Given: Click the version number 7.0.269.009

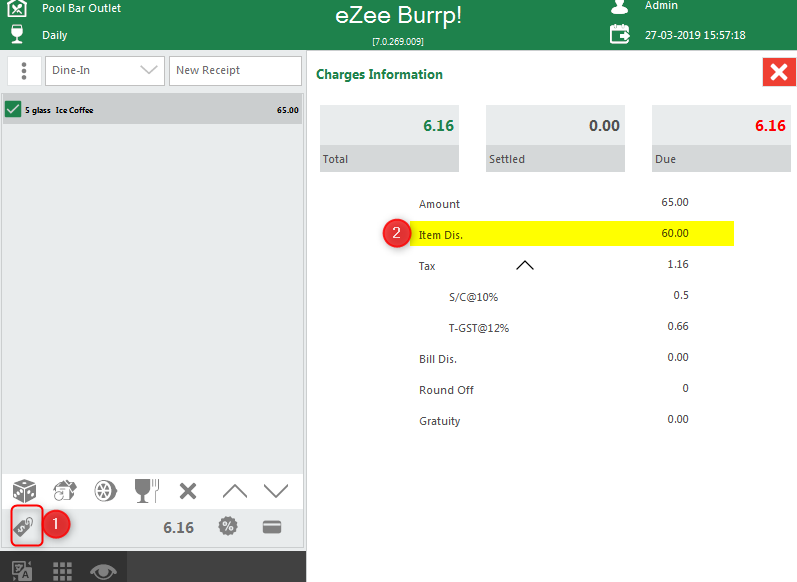Looking at the screenshot, I should (398, 42).
